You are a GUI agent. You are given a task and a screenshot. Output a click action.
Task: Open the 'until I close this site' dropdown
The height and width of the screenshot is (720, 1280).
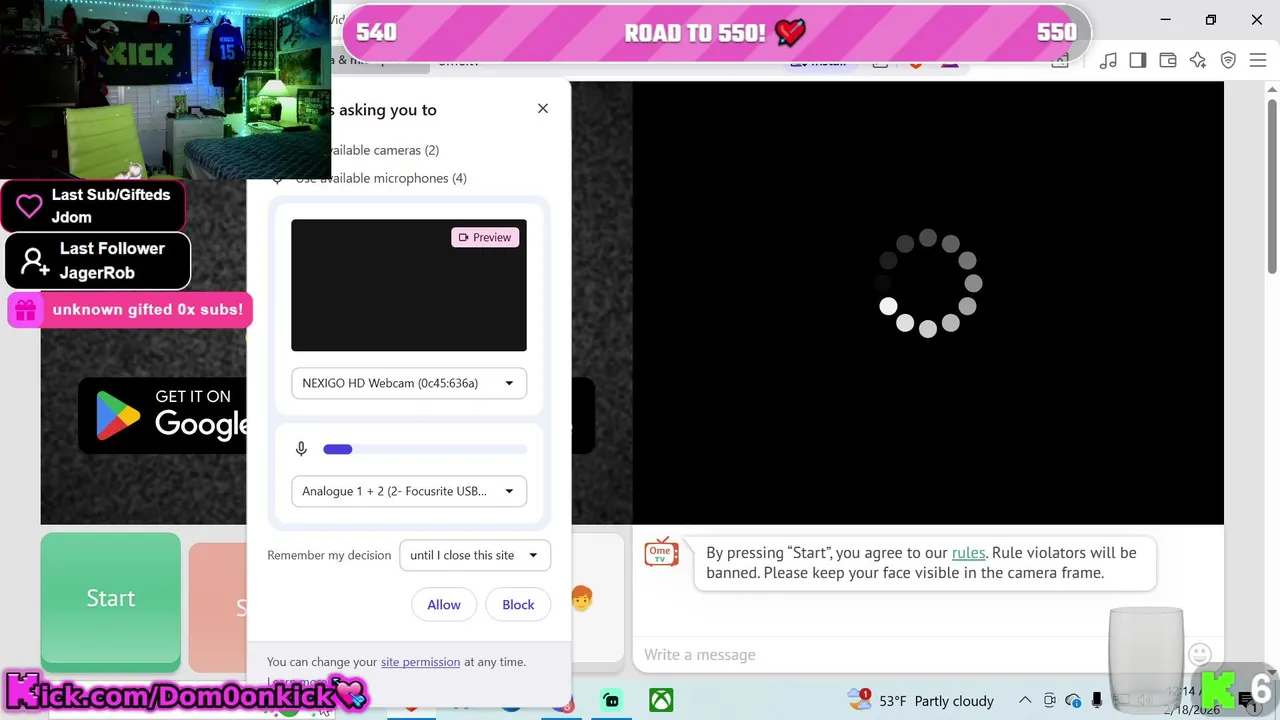pos(475,555)
